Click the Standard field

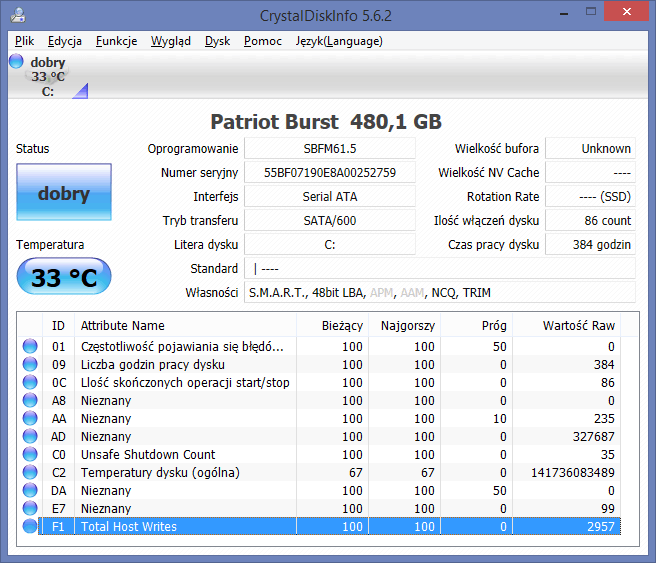pyautogui.click(x=440, y=269)
